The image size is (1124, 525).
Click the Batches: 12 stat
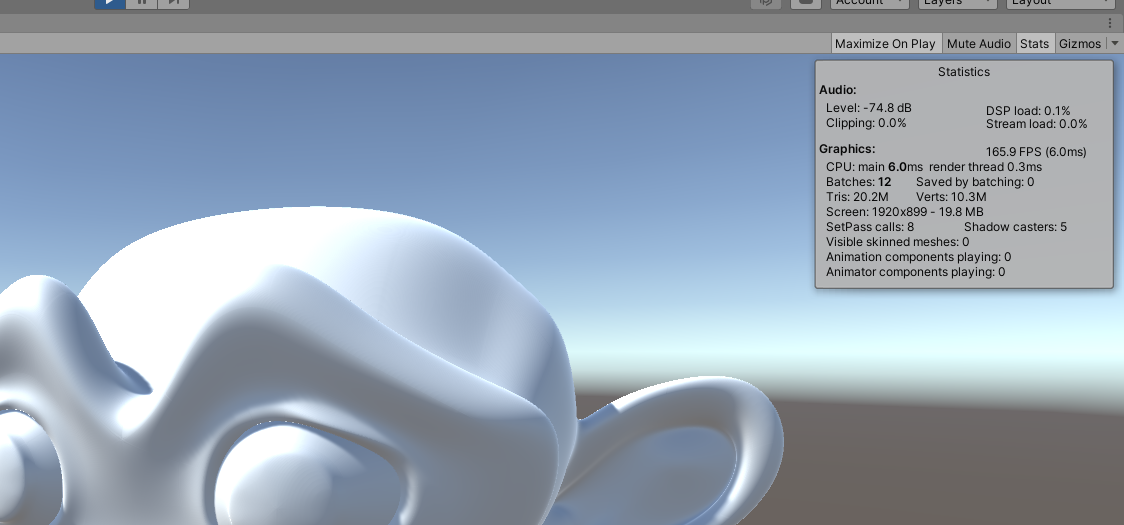click(x=859, y=182)
